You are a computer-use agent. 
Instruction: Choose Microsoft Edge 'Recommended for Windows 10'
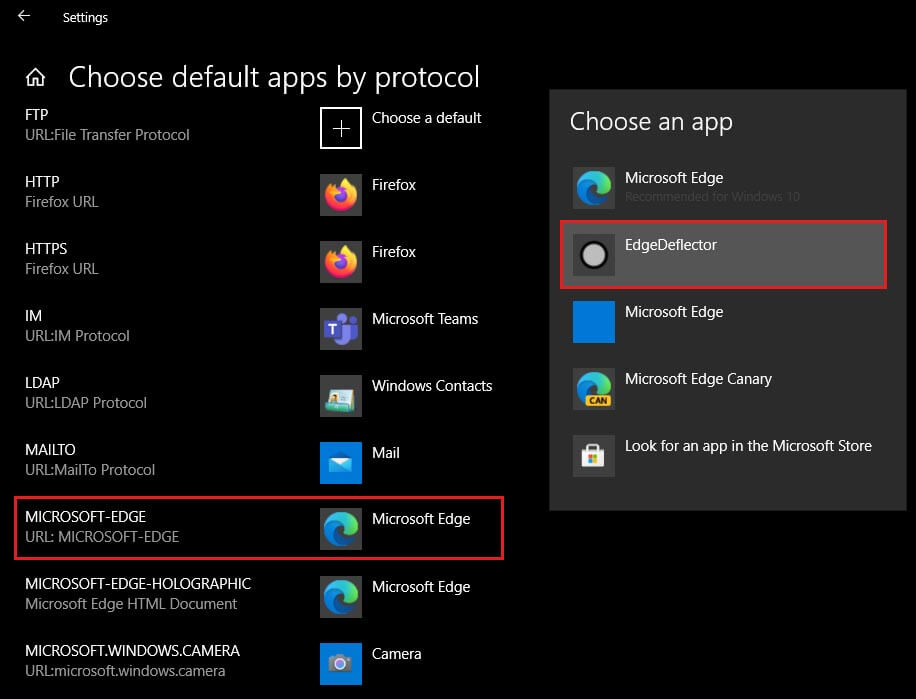723,188
